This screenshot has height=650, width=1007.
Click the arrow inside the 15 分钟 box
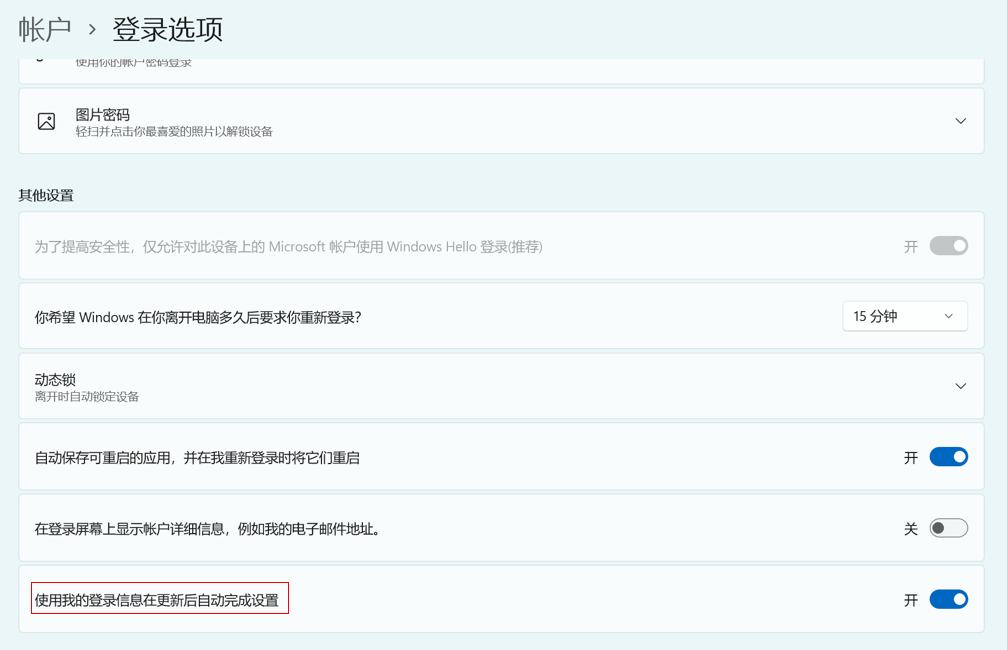[x=948, y=316]
